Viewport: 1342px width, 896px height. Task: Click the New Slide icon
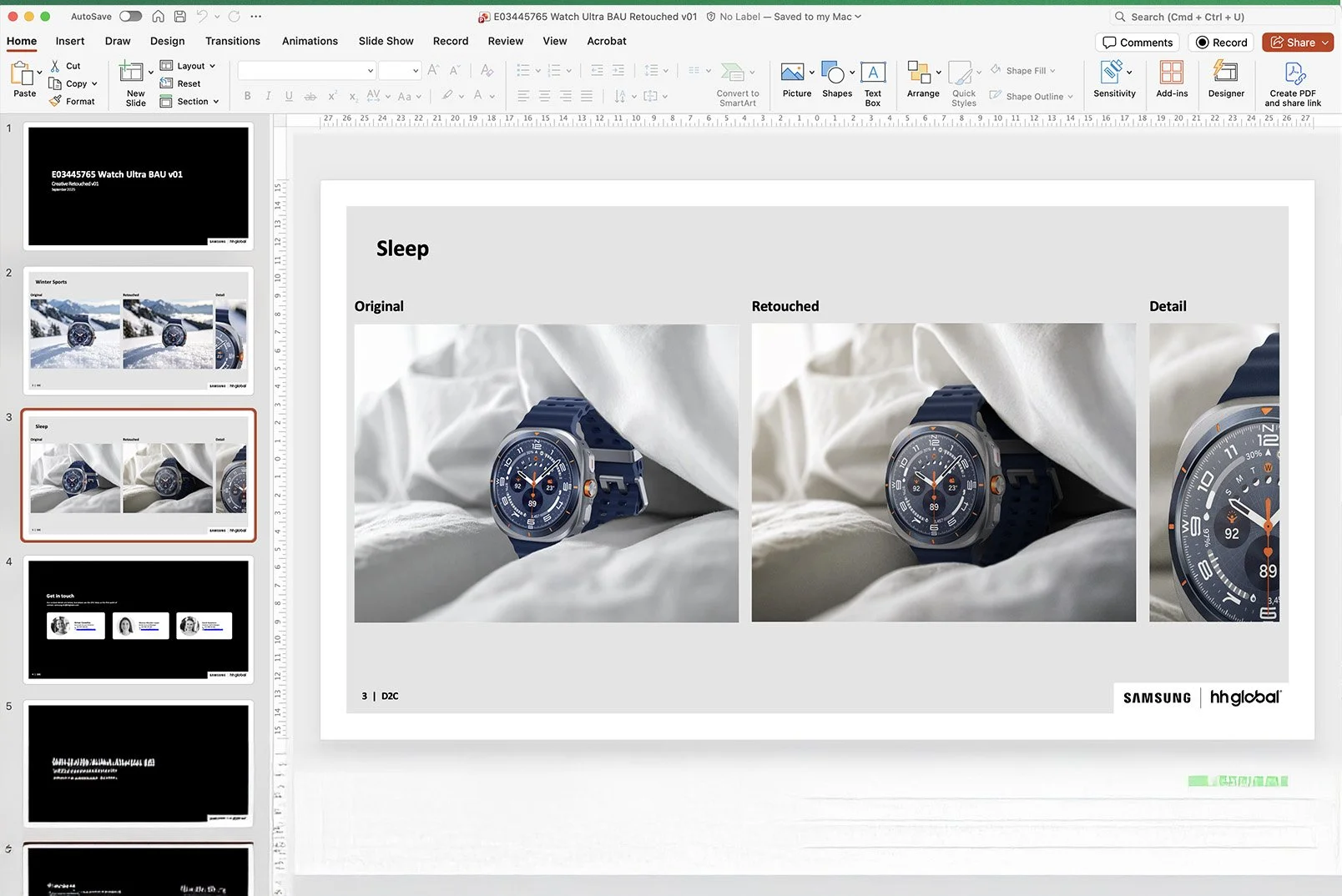(x=131, y=73)
